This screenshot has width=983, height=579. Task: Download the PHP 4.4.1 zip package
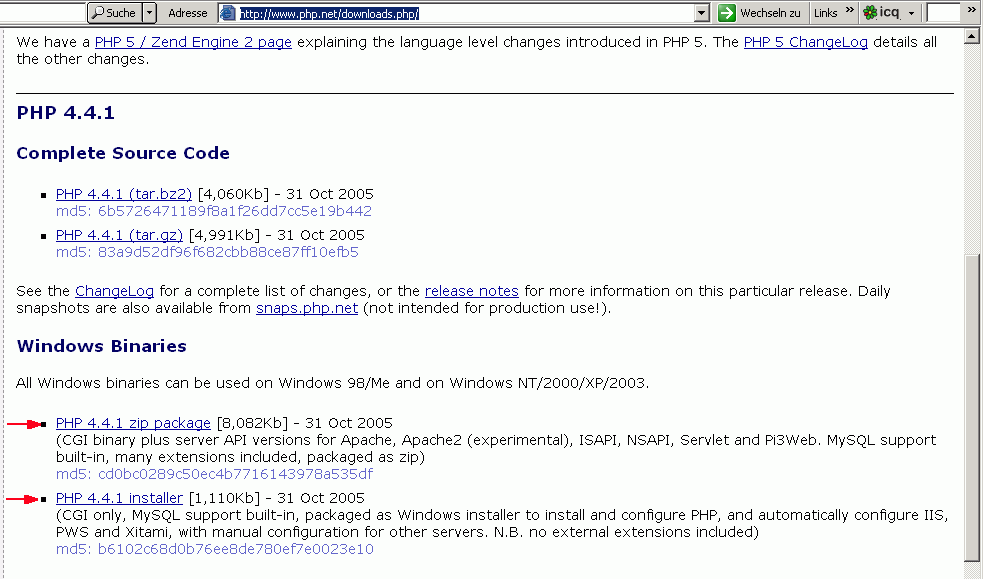(x=133, y=423)
